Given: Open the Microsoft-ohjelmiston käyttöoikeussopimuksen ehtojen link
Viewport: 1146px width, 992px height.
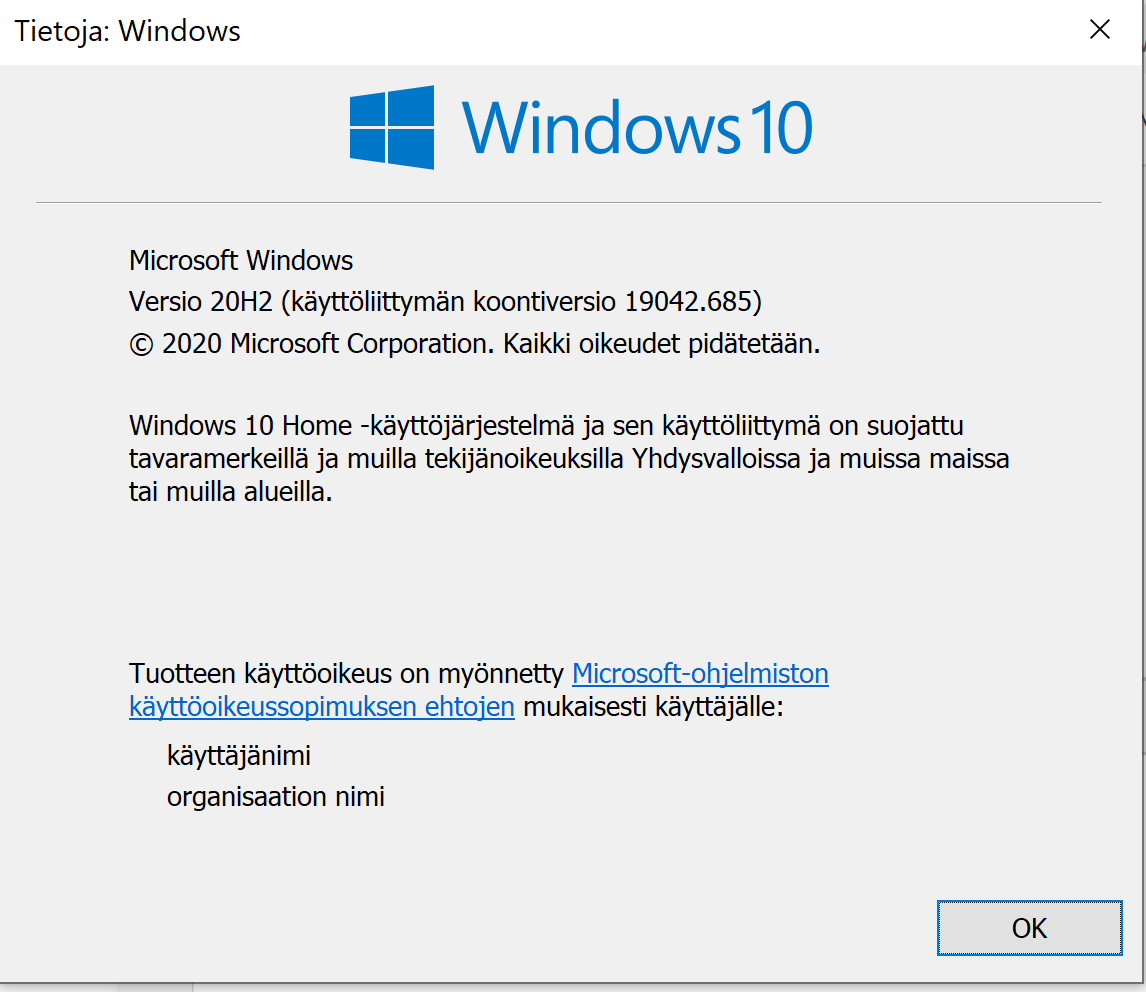Looking at the screenshot, I should point(699,673).
